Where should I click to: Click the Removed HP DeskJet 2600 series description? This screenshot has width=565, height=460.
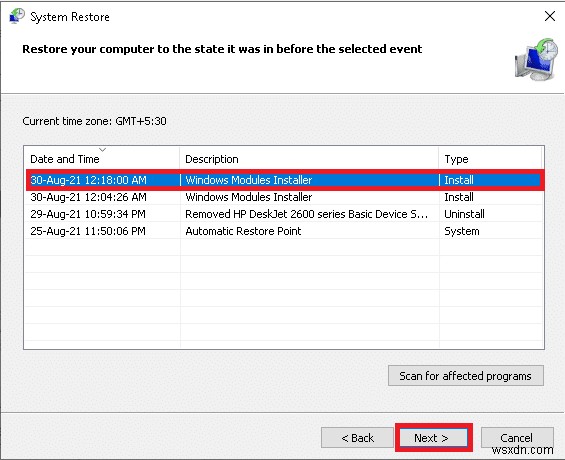point(306,214)
